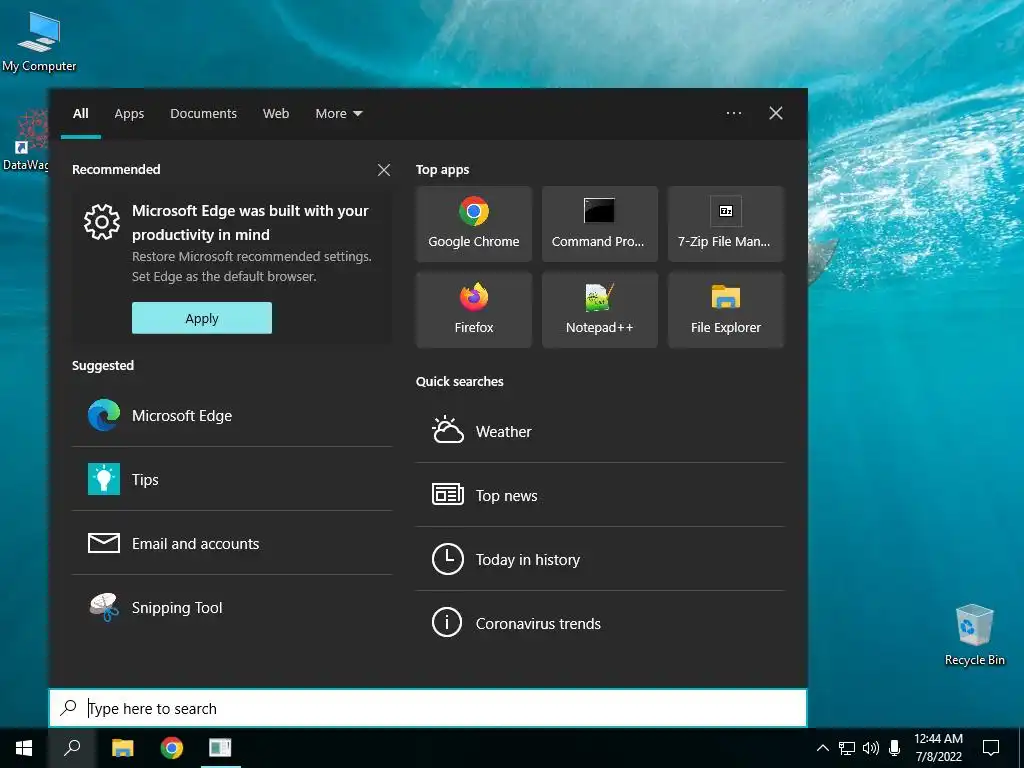Show hidden icons tray chevron
Viewport: 1024px width, 768px height.
(x=823, y=748)
